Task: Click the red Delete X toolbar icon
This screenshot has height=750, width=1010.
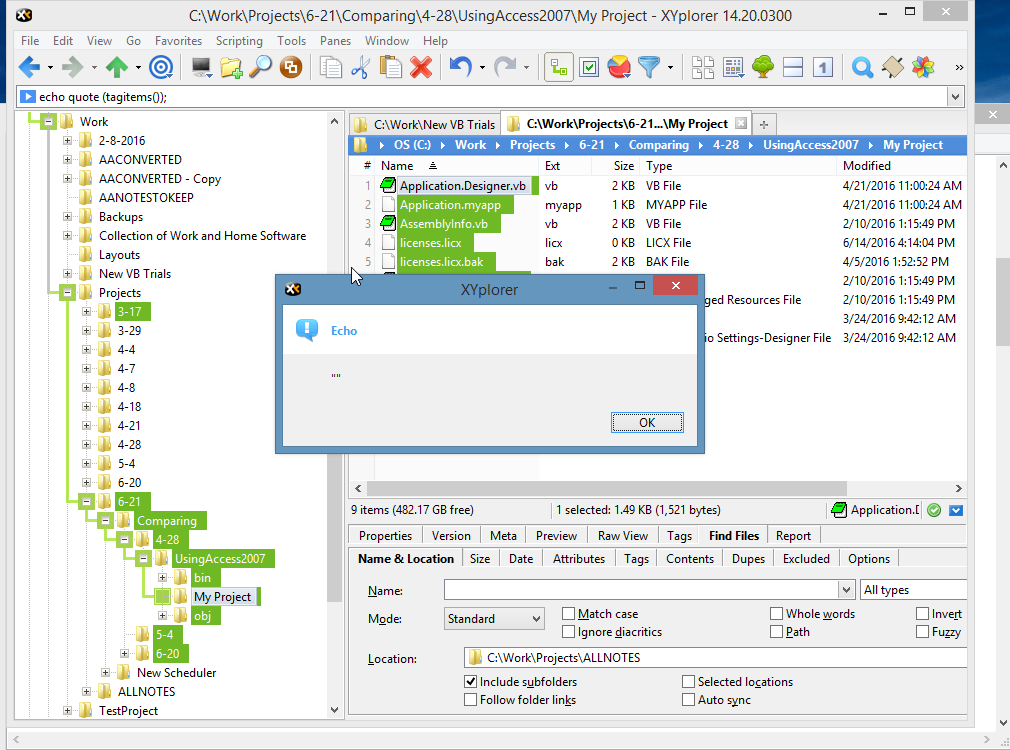Action: [421, 68]
